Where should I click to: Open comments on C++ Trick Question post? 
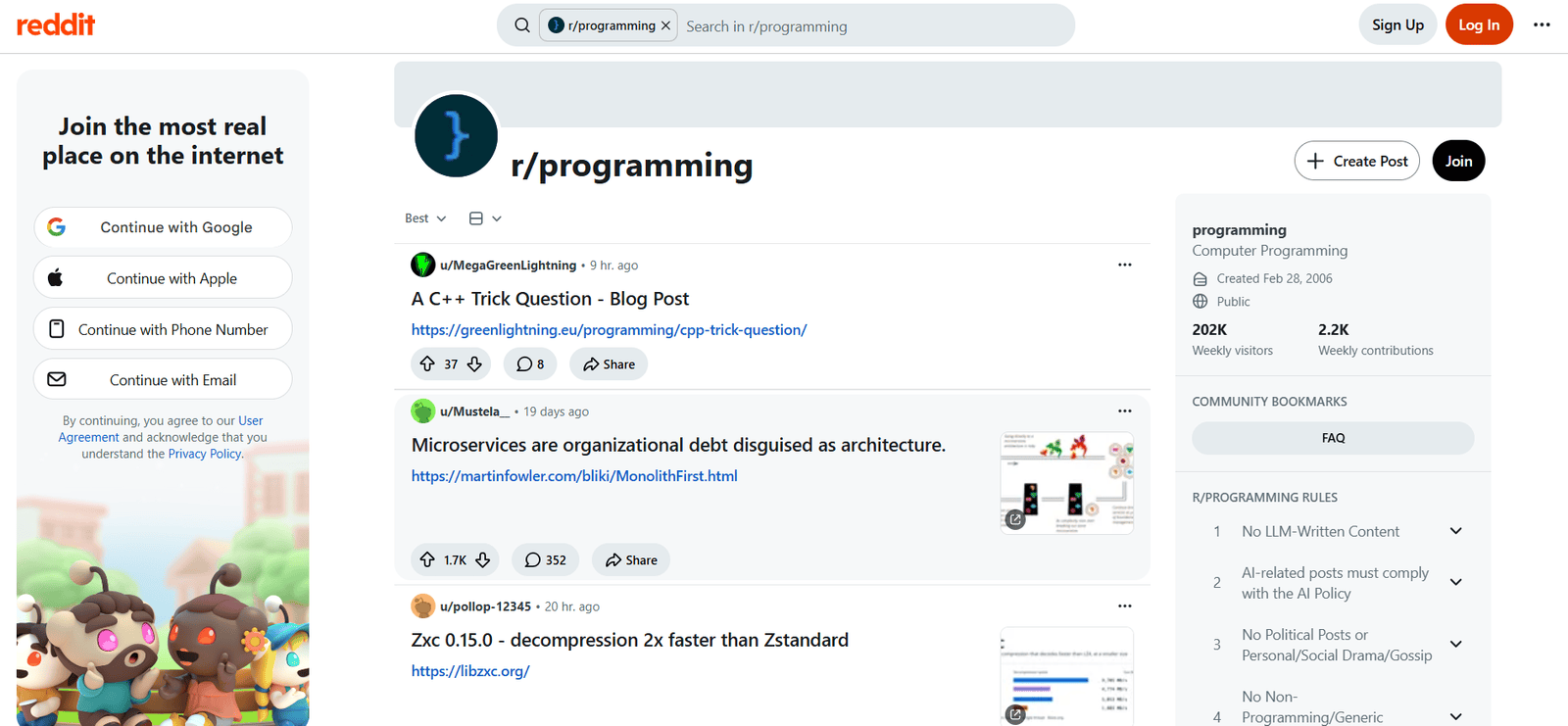click(530, 364)
